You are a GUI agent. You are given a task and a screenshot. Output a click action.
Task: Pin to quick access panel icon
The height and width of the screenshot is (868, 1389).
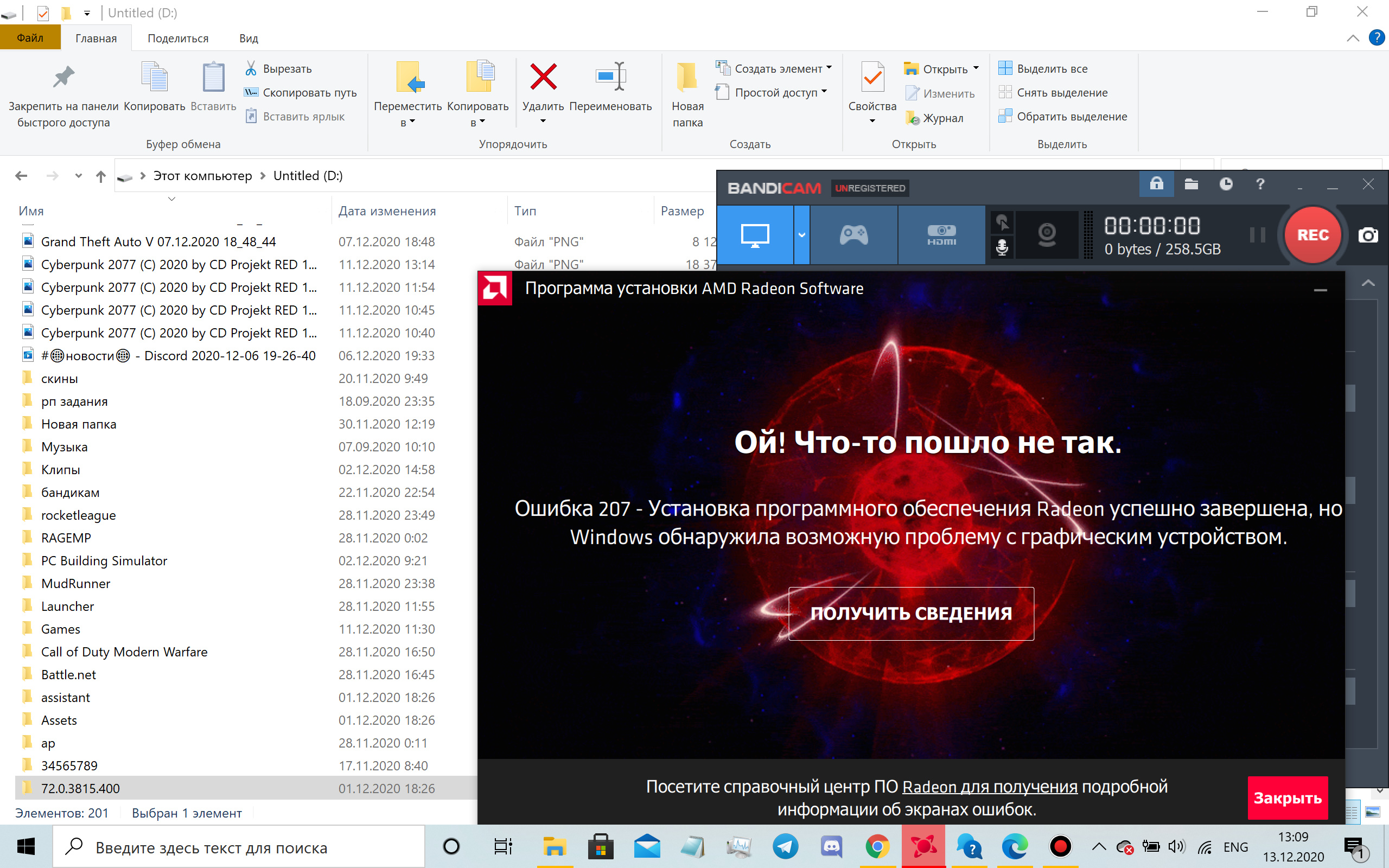click(63, 77)
